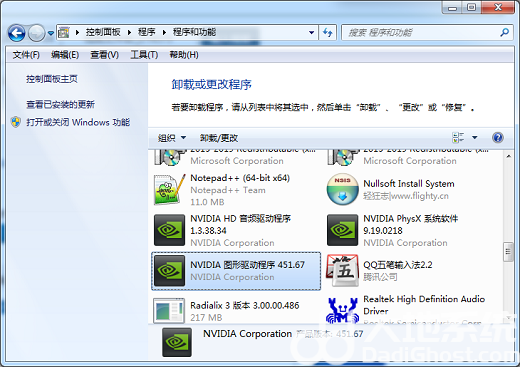Select the QQ五笔输入法 icon
Image resolution: width=520 pixels, height=367 pixels.
click(343, 271)
